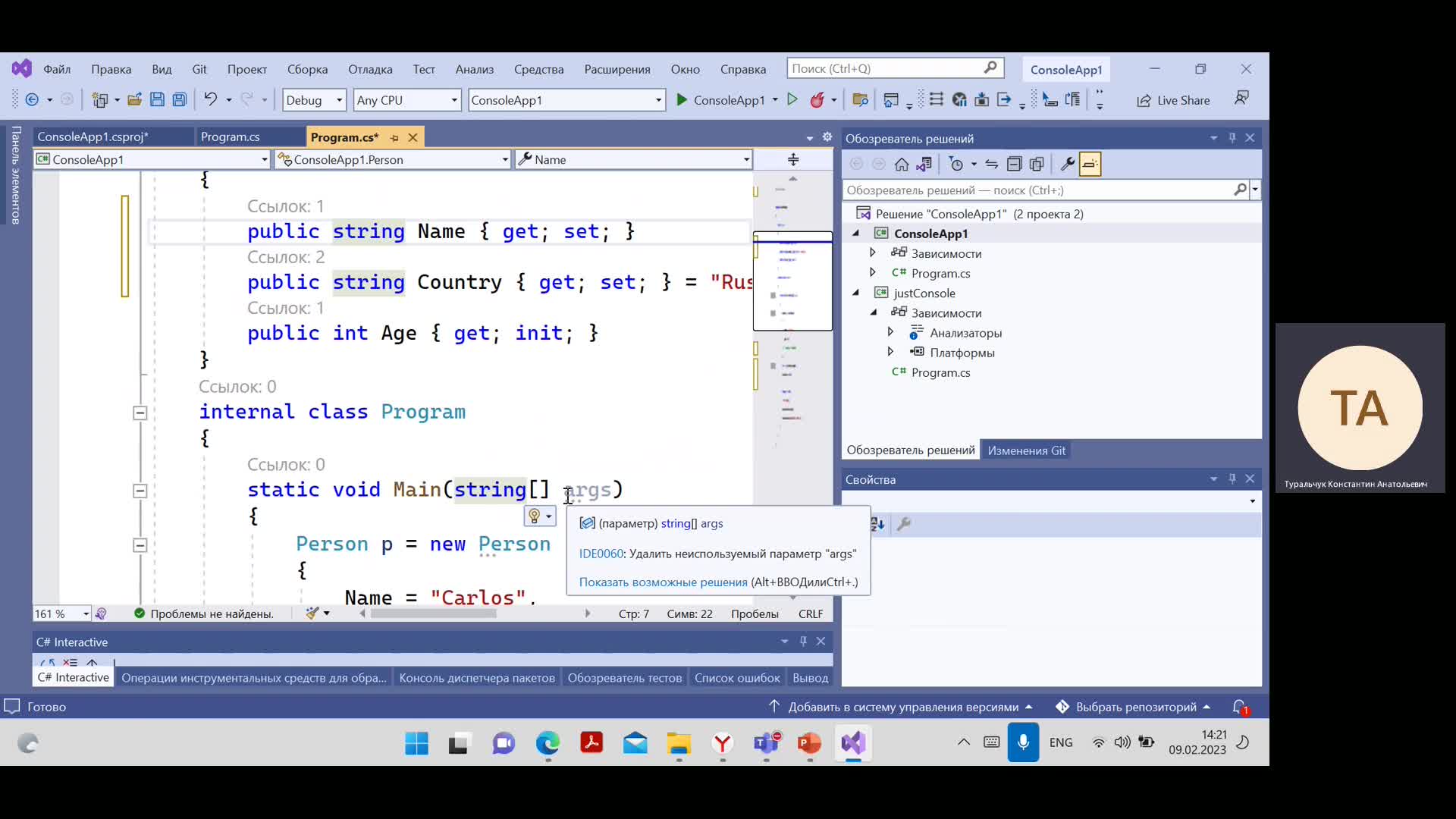Image resolution: width=1456 pixels, height=819 pixels.
Task: Click the Solution Explorer search magnifier icon
Action: coord(1240,190)
